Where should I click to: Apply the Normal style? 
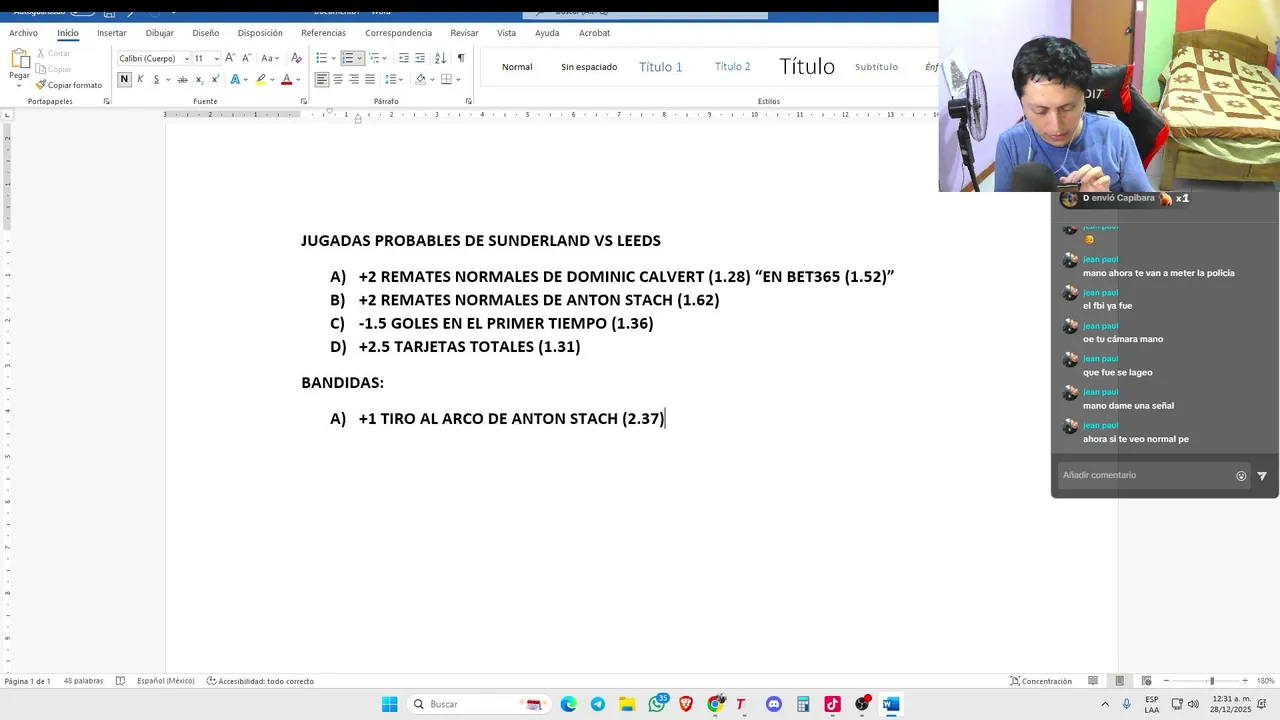(517, 67)
